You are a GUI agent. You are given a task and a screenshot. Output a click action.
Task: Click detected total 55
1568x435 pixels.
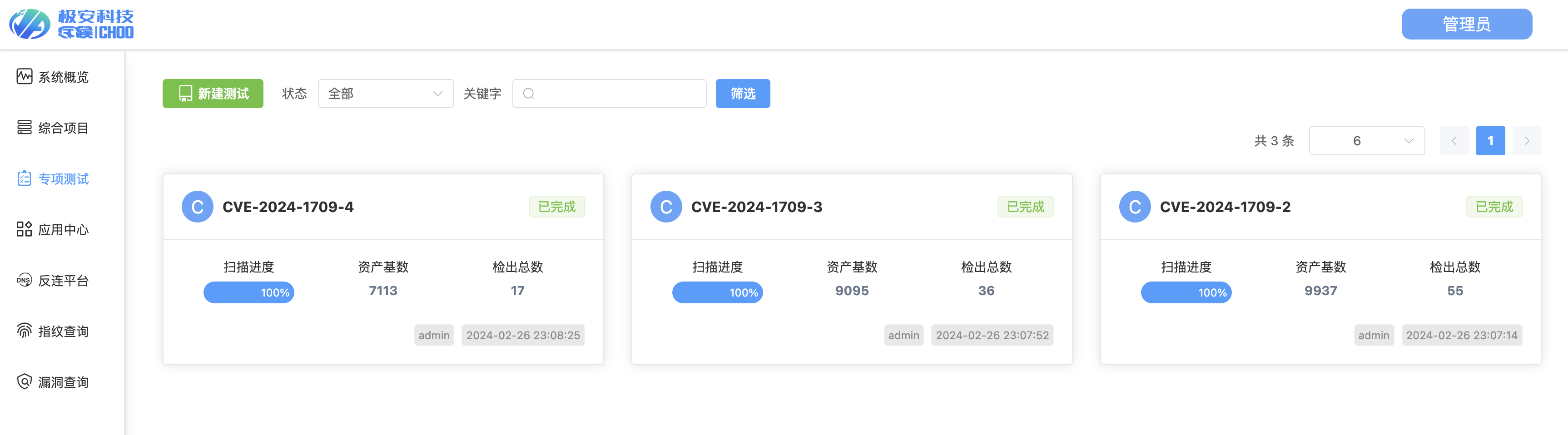pyautogui.click(x=1455, y=291)
